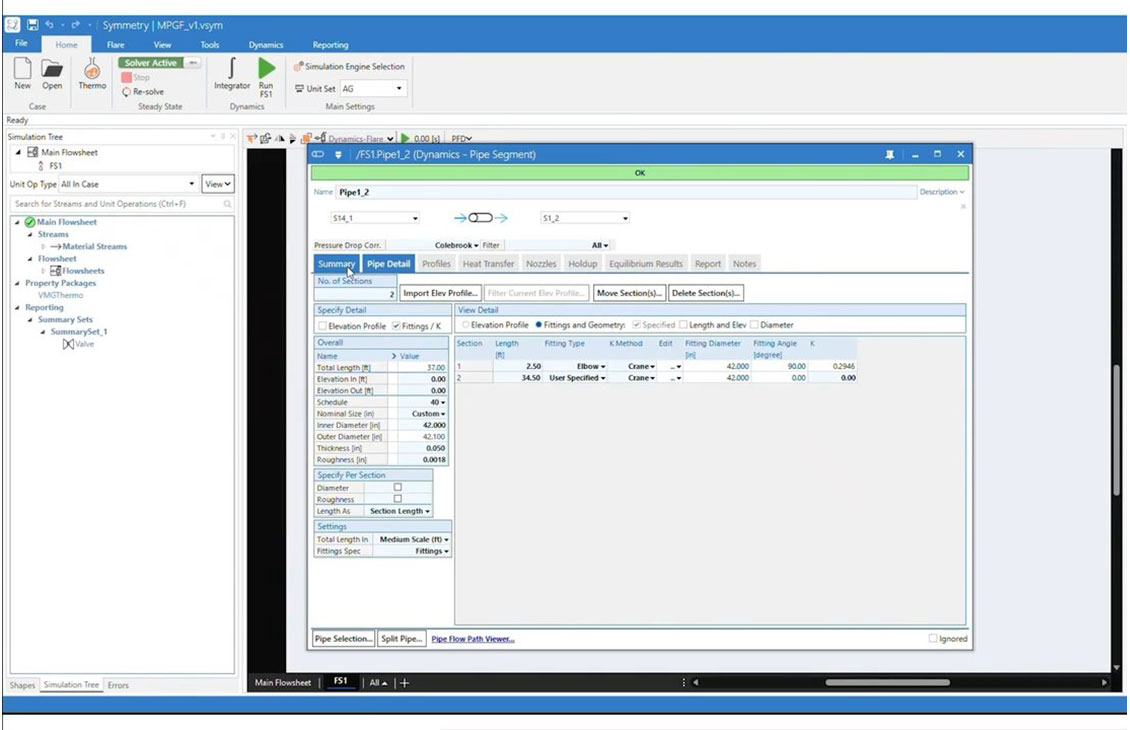The height and width of the screenshot is (730, 1130).
Task: Select the Elevation Profile radio in View Detail
Action: tap(466, 325)
